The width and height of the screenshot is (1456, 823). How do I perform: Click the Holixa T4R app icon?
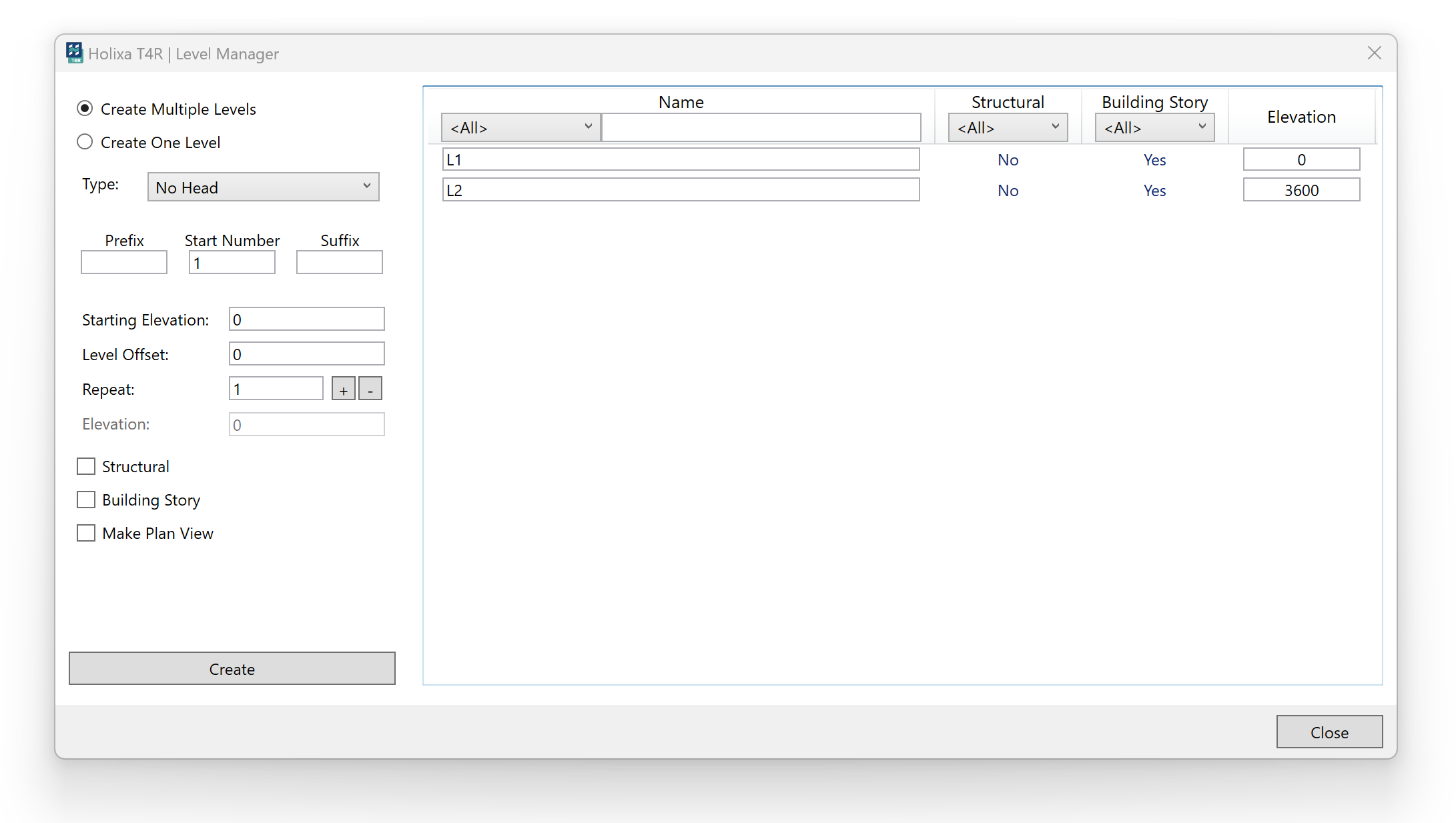coord(74,53)
